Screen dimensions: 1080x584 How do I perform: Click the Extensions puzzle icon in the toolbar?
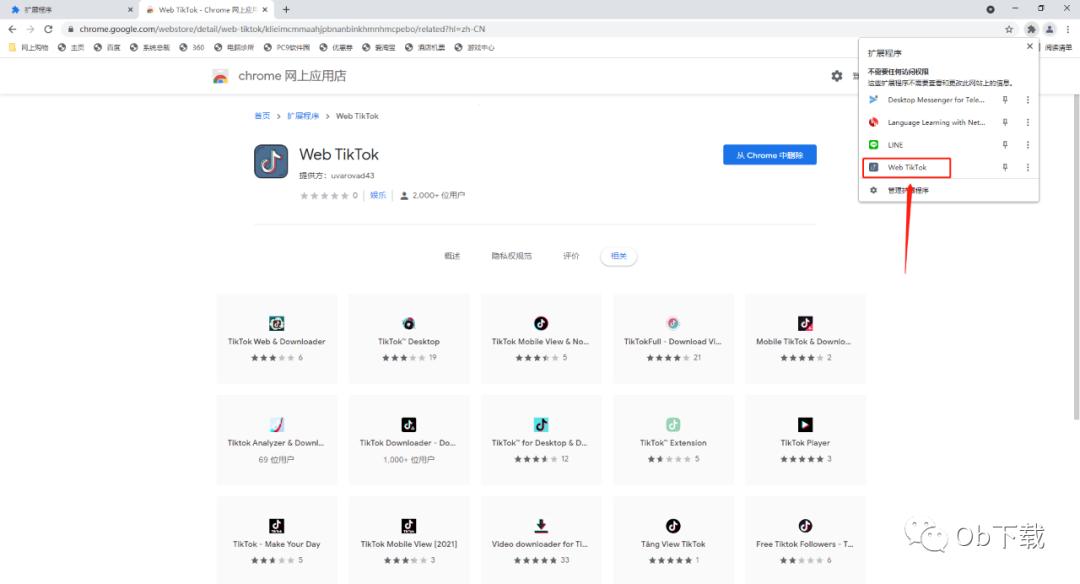[1031, 29]
